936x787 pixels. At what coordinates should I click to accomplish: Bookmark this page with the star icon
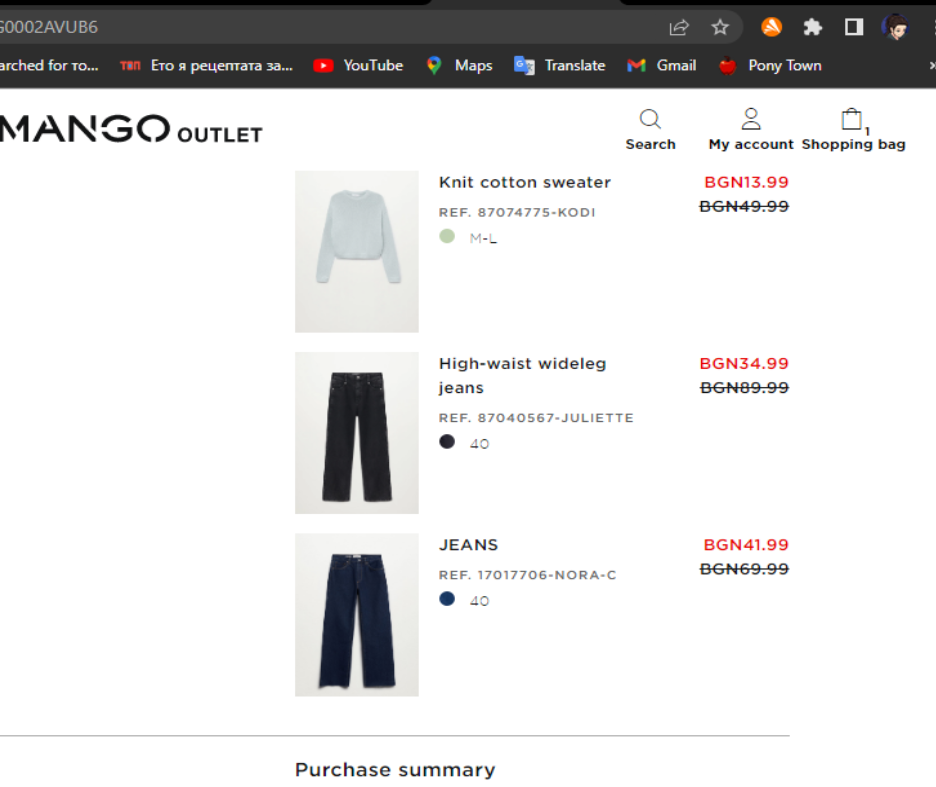[720, 27]
